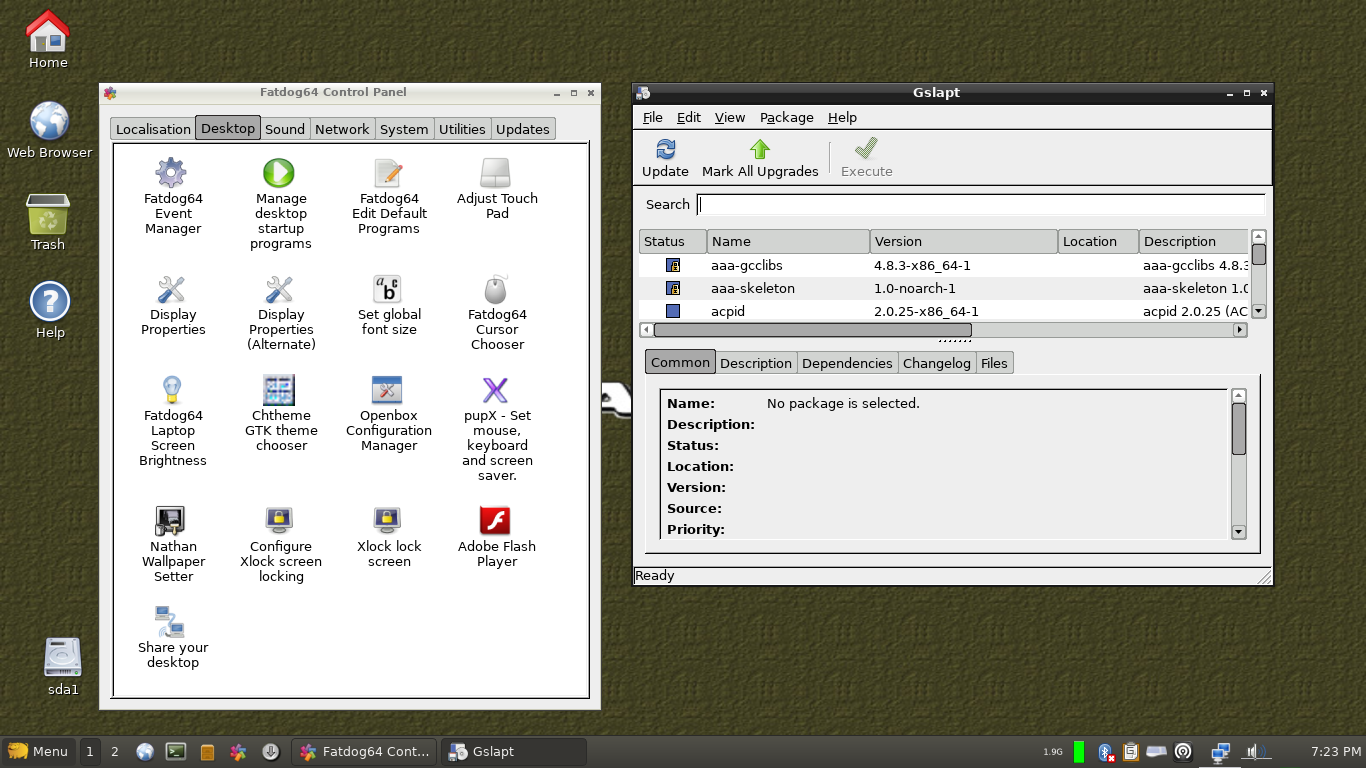Image resolution: width=1366 pixels, height=768 pixels.
Task: Open Nathan Wallpaper Setter
Action: pyautogui.click(x=172, y=521)
